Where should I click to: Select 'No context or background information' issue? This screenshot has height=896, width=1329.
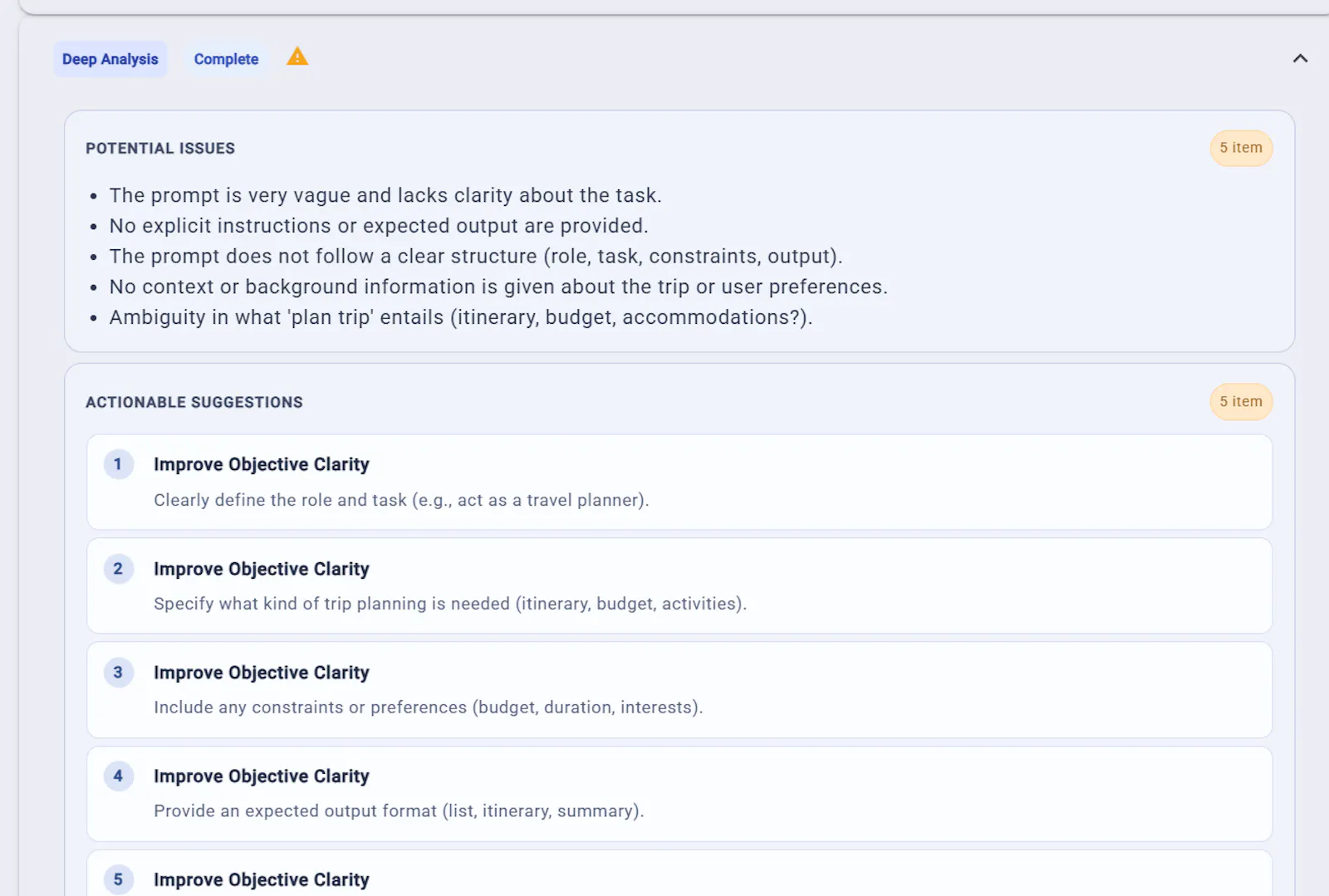click(498, 287)
